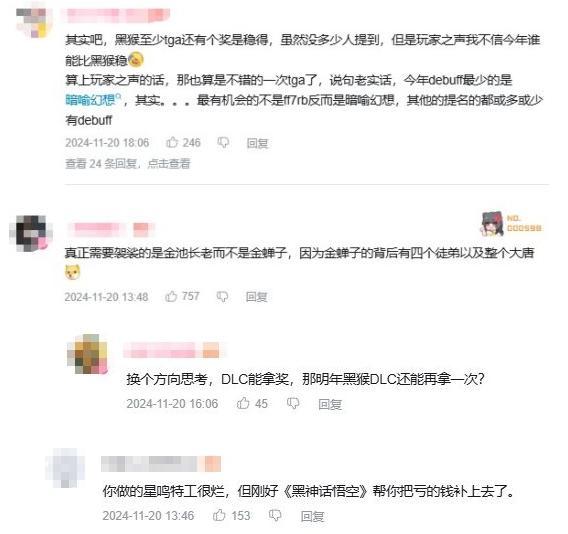This screenshot has width=568, height=534.
Task: Dislike the reply posted at 16:06
Action: [293, 404]
